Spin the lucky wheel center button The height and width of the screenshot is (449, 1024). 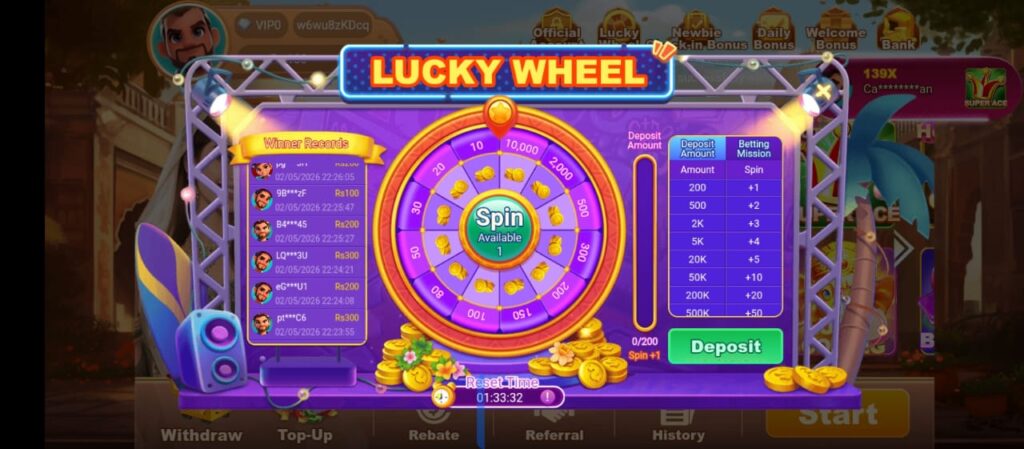pyautogui.click(x=499, y=228)
